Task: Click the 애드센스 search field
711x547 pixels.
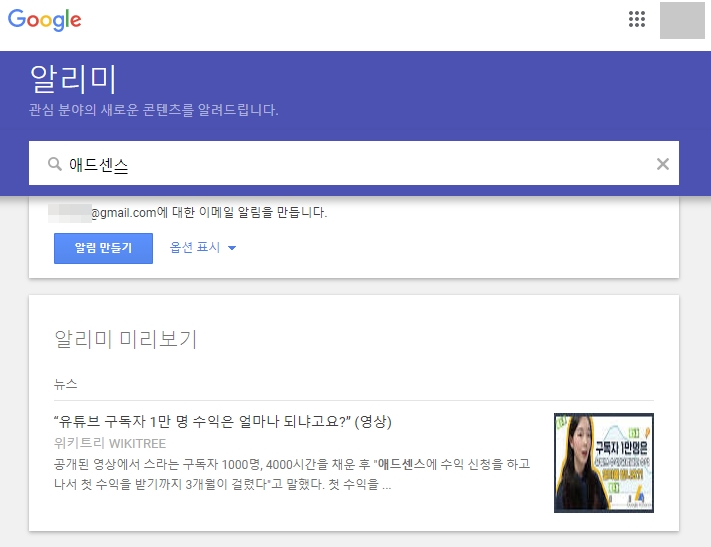Action: click(x=354, y=163)
